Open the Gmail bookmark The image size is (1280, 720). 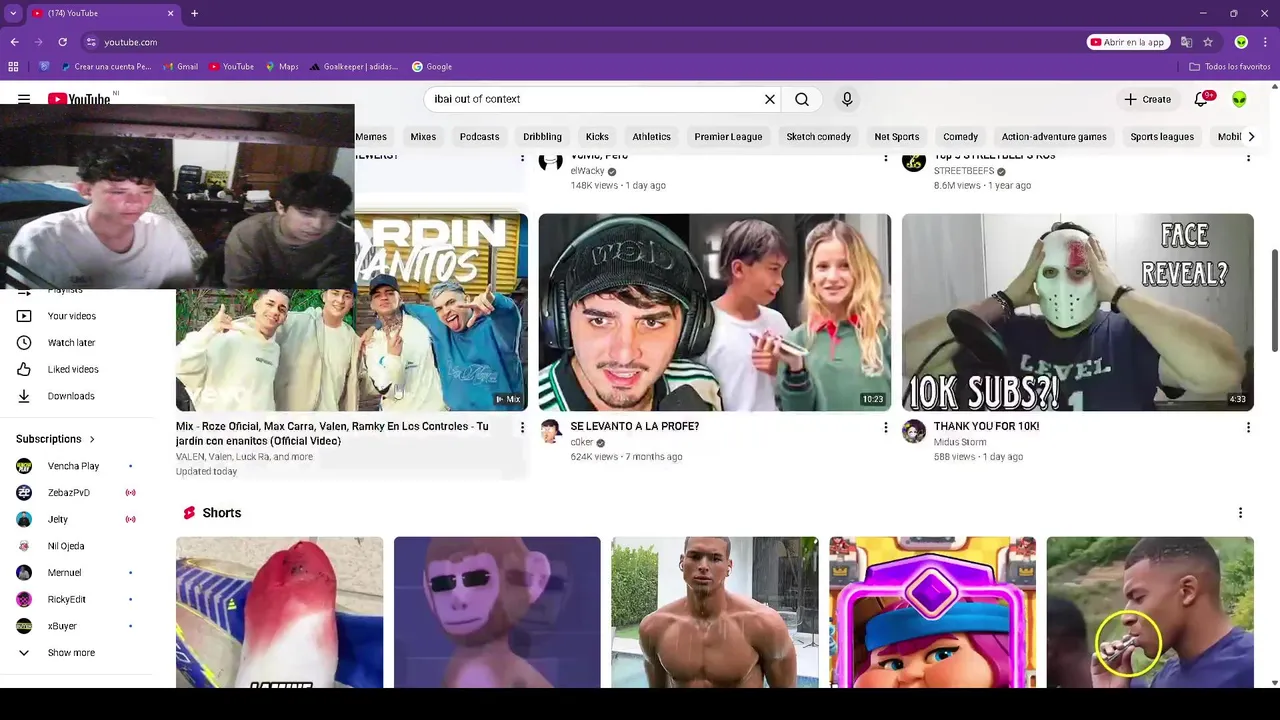click(181, 67)
